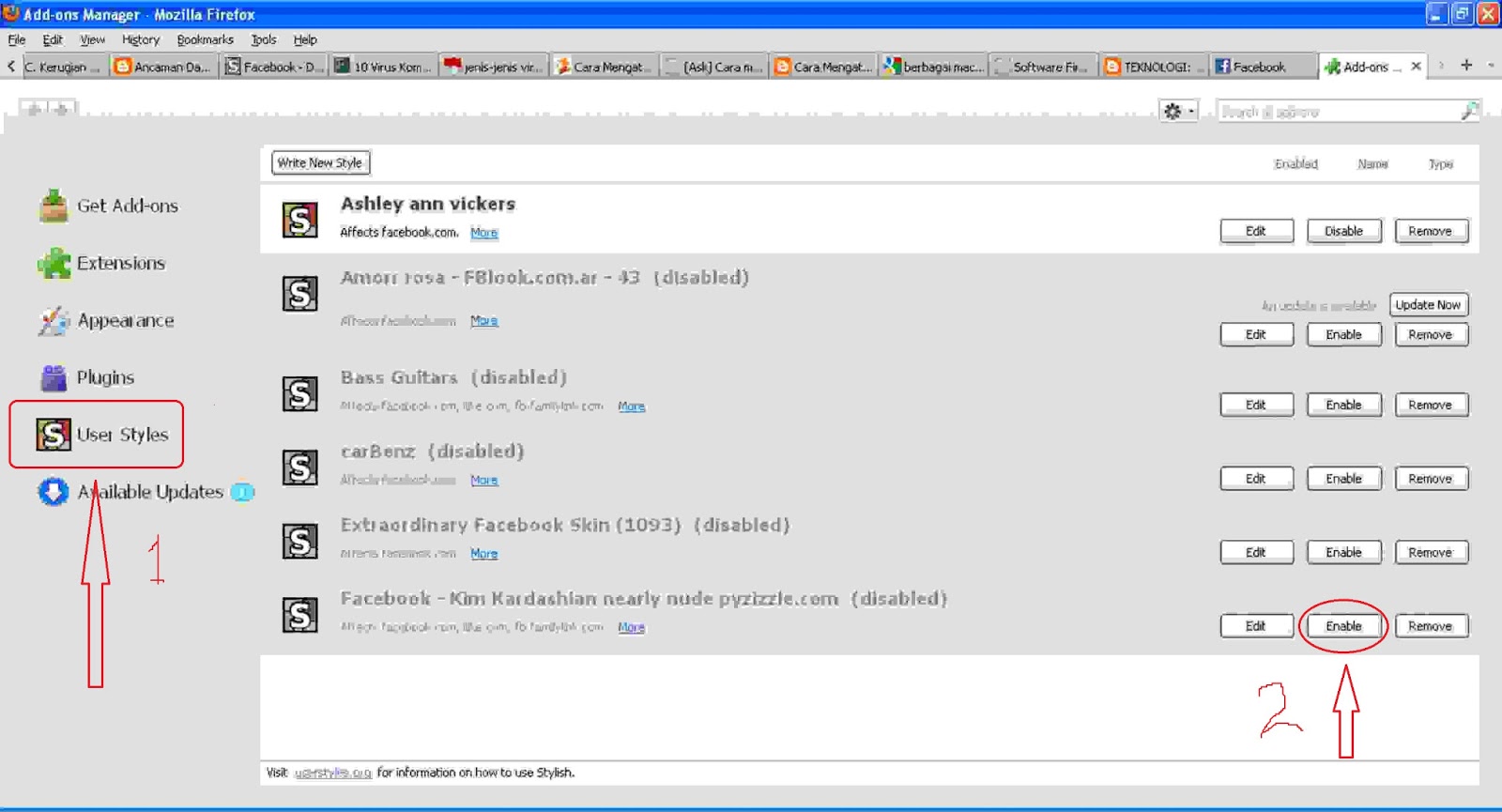1502x812 pixels.
Task: Click the carBenz style icon
Action: (x=300, y=467)
